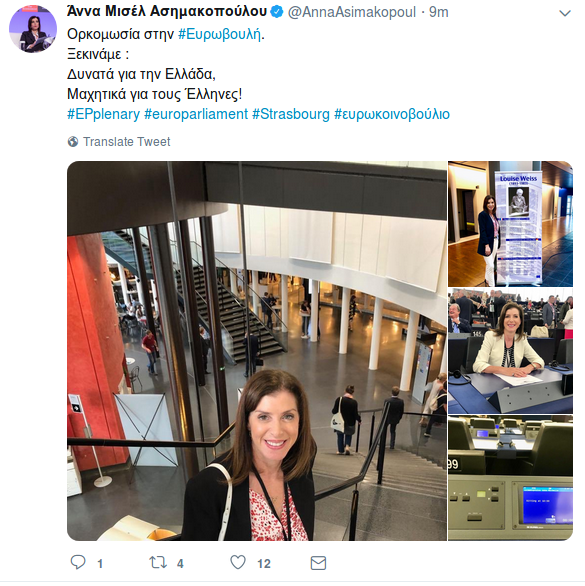Open the #europarliament hashtag
The height and width of the screenshot is (586, 585).
[196, 114]
